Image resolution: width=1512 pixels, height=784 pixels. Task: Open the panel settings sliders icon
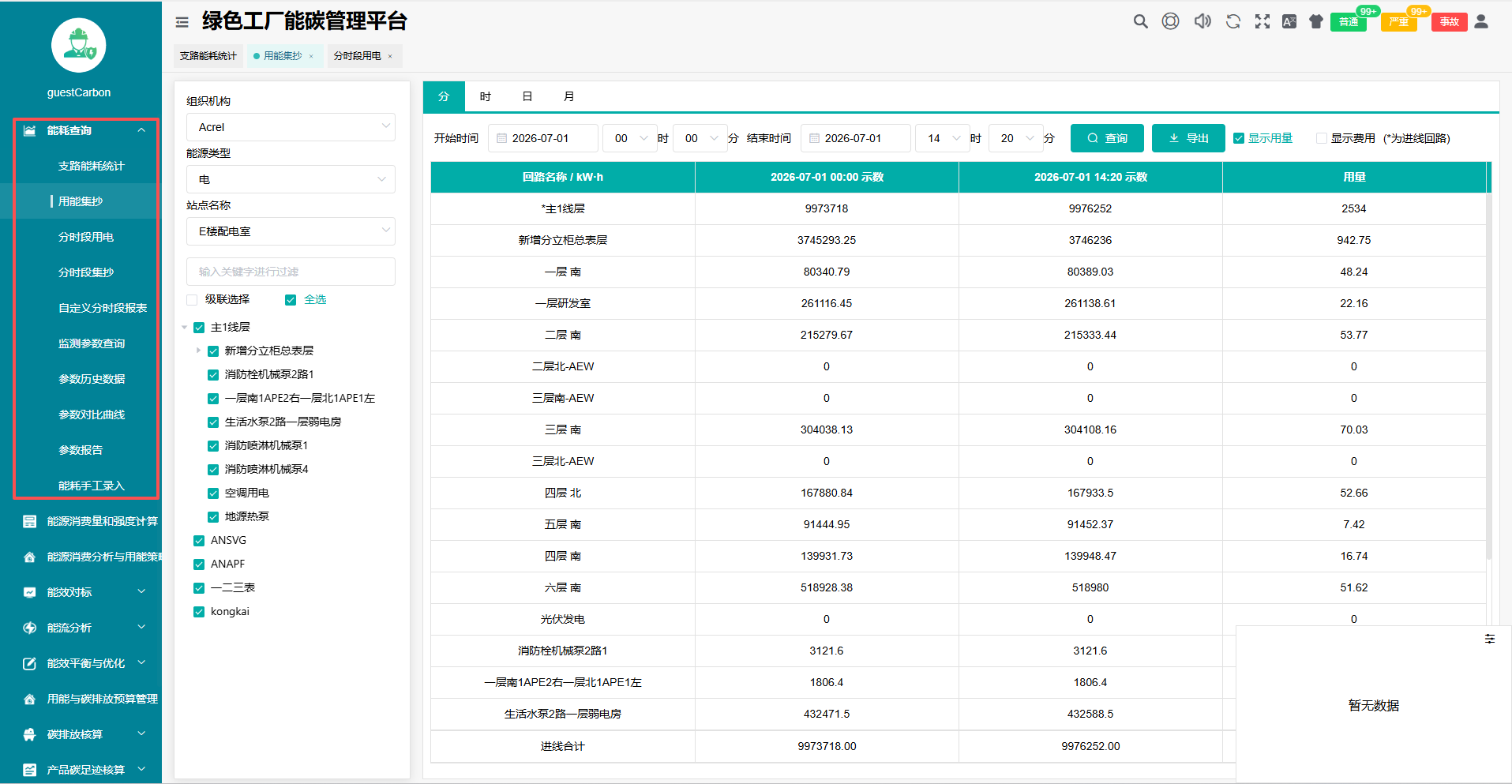(x=1490, y=639)
